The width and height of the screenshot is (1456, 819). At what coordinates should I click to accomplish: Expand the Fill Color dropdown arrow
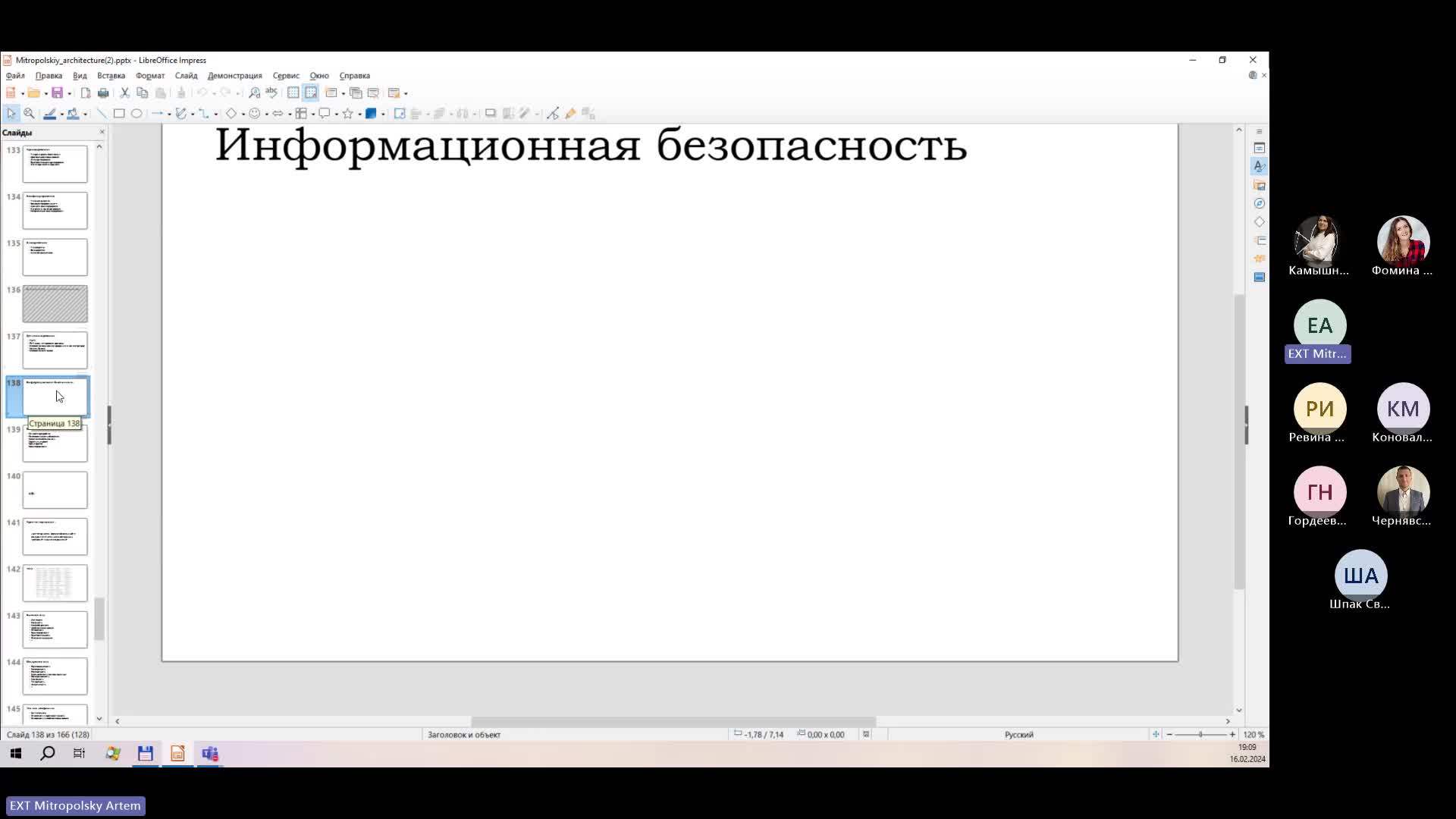click(x=85, y=115)
